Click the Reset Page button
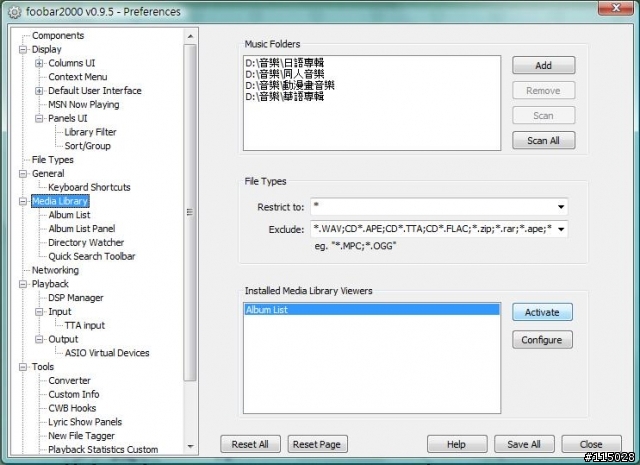Image resolution: width=640 pixels, height=465 pixels. point(317,444)
